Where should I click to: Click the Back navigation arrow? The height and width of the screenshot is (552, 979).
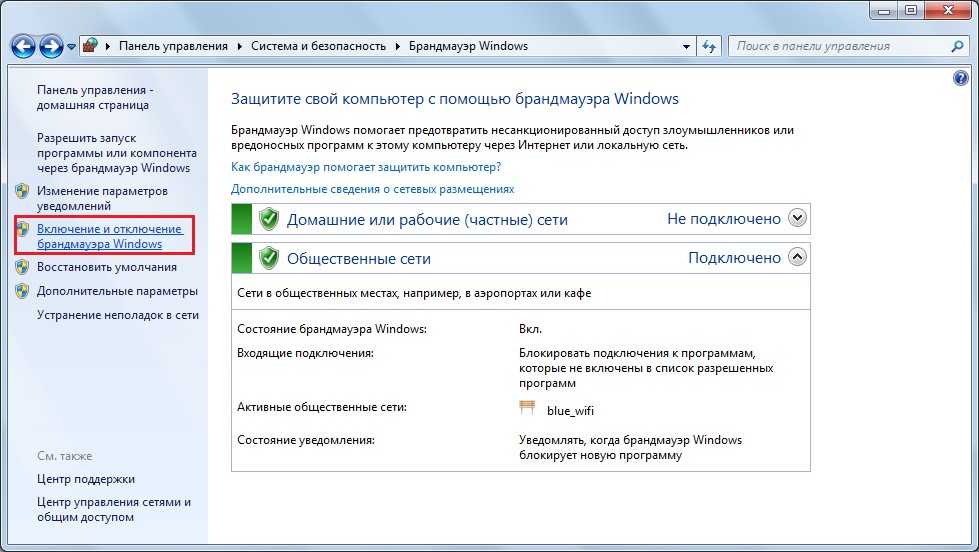point(23,46)
